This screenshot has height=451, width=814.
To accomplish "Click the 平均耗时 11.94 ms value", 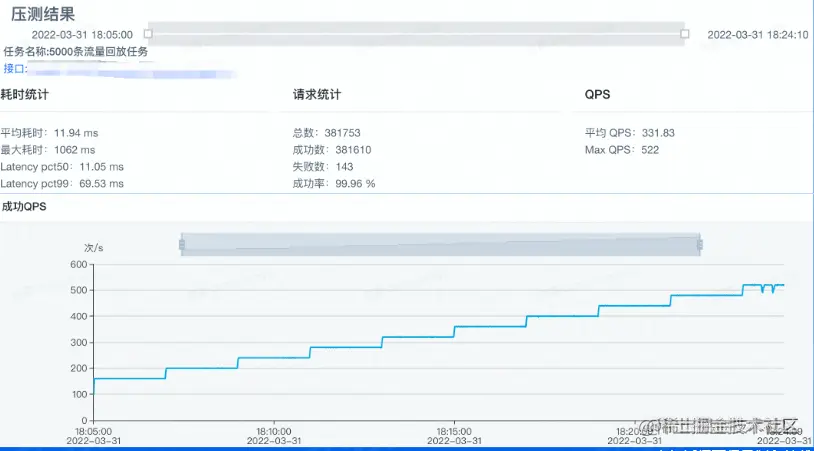I will point(76,133).
